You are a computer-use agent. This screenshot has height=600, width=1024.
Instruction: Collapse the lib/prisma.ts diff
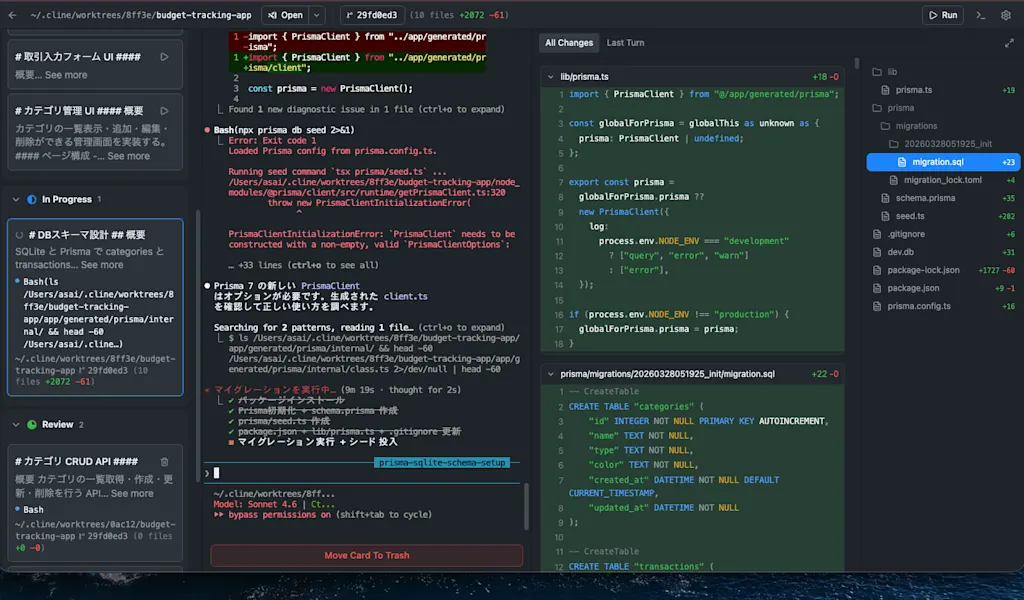(x=551, y=76)
